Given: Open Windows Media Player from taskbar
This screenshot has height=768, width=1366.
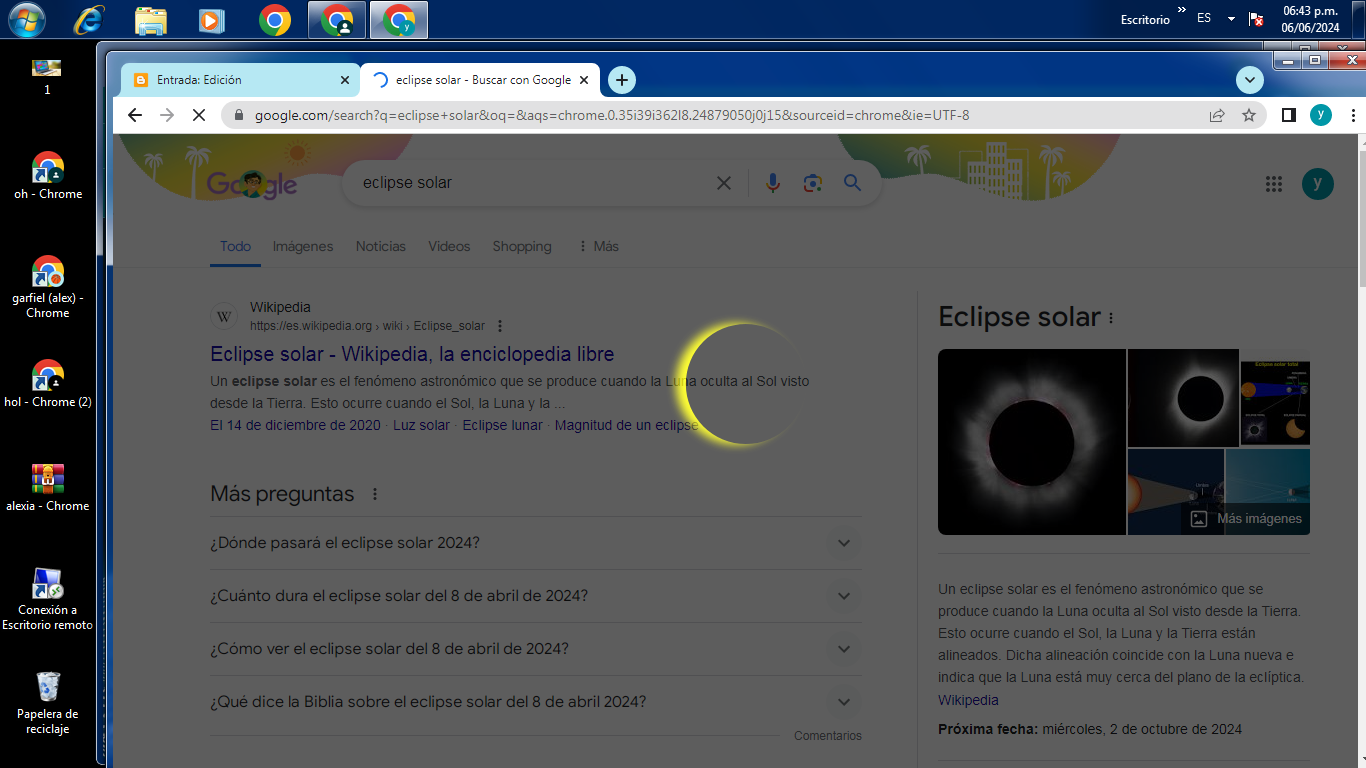Looking at the screenshot, I should pos(211,19).
